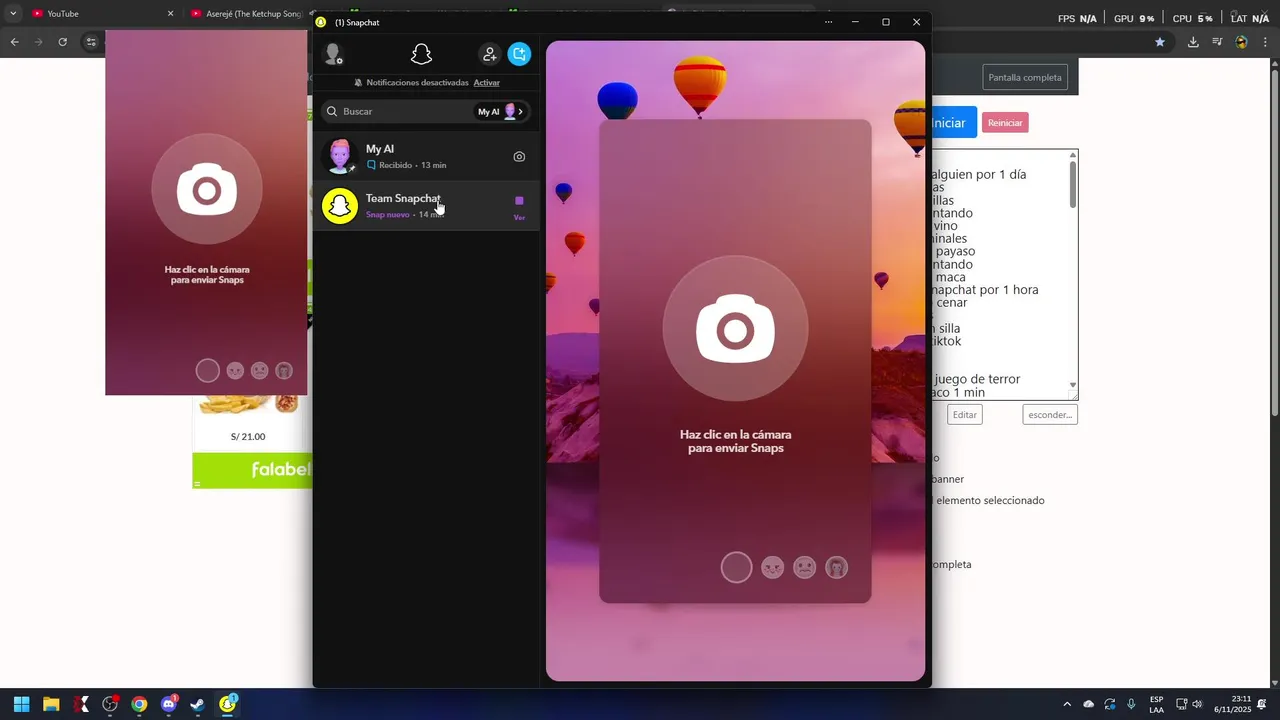The width and height of the screenshot is (1280, 720).
Task: Open the profile avatar in Snapchat
Action: coord(334,54)
